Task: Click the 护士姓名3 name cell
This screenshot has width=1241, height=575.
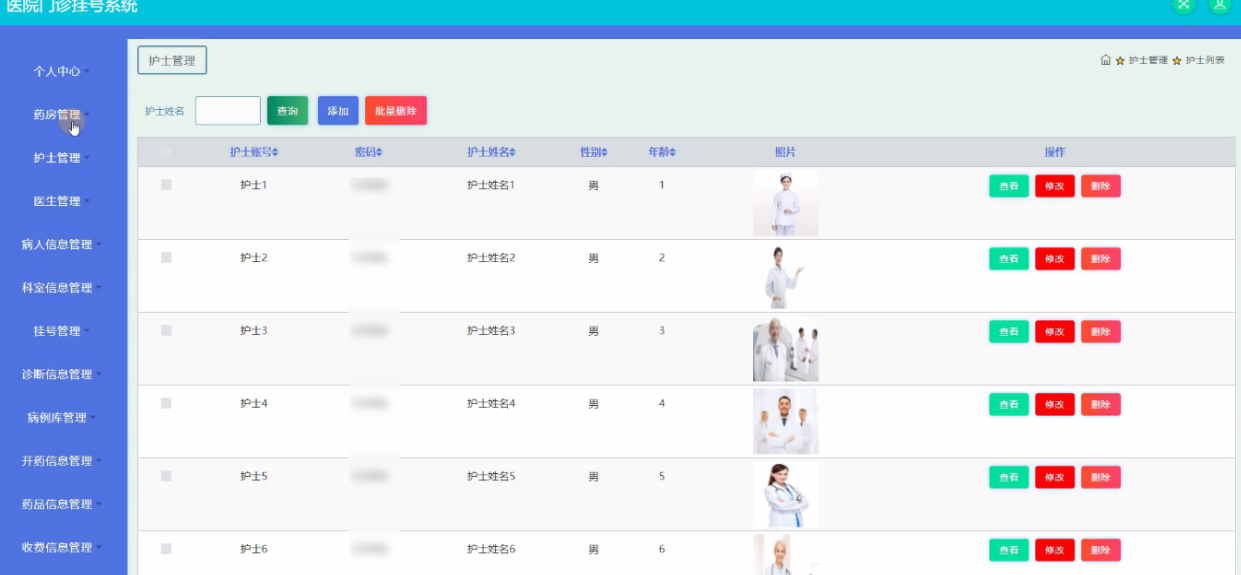Action: click(x=491, y=331)
